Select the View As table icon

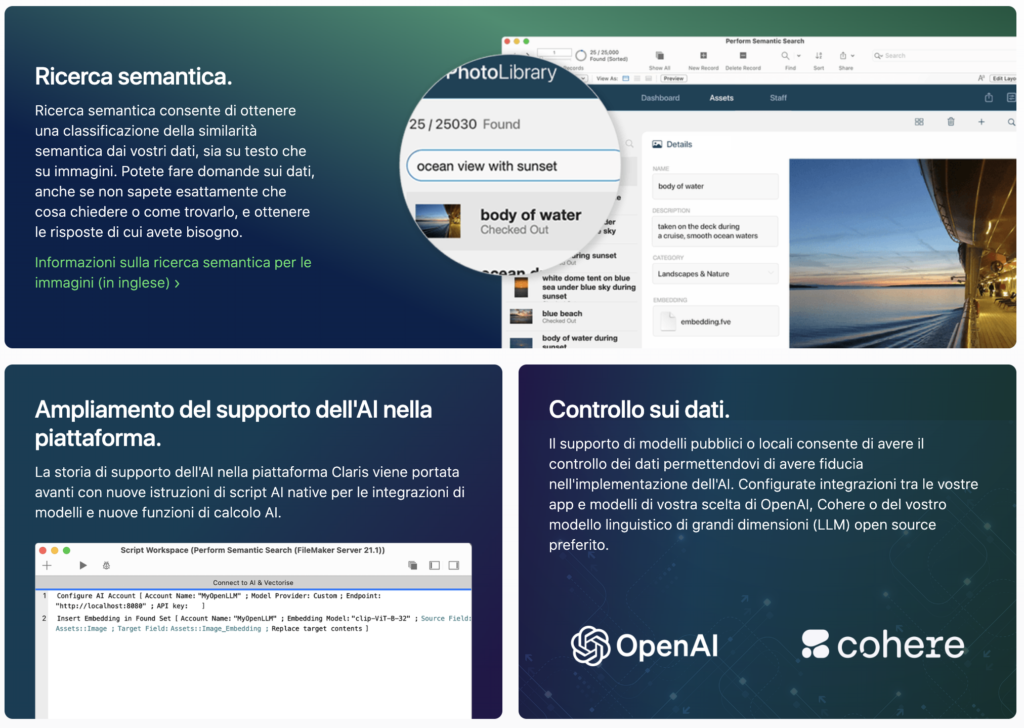(x=648, y=78)
